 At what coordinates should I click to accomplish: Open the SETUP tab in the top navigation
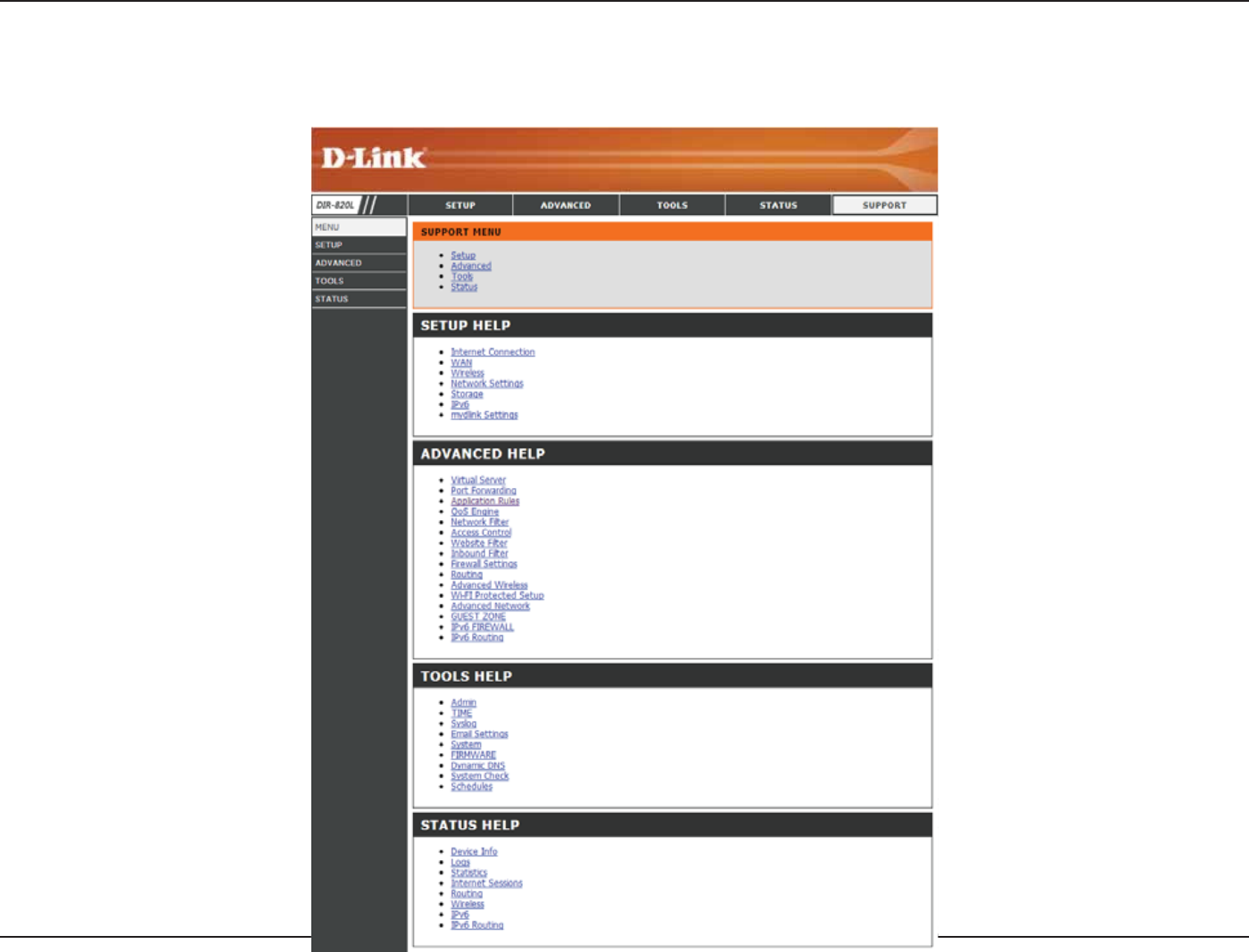tap(460, 205)
